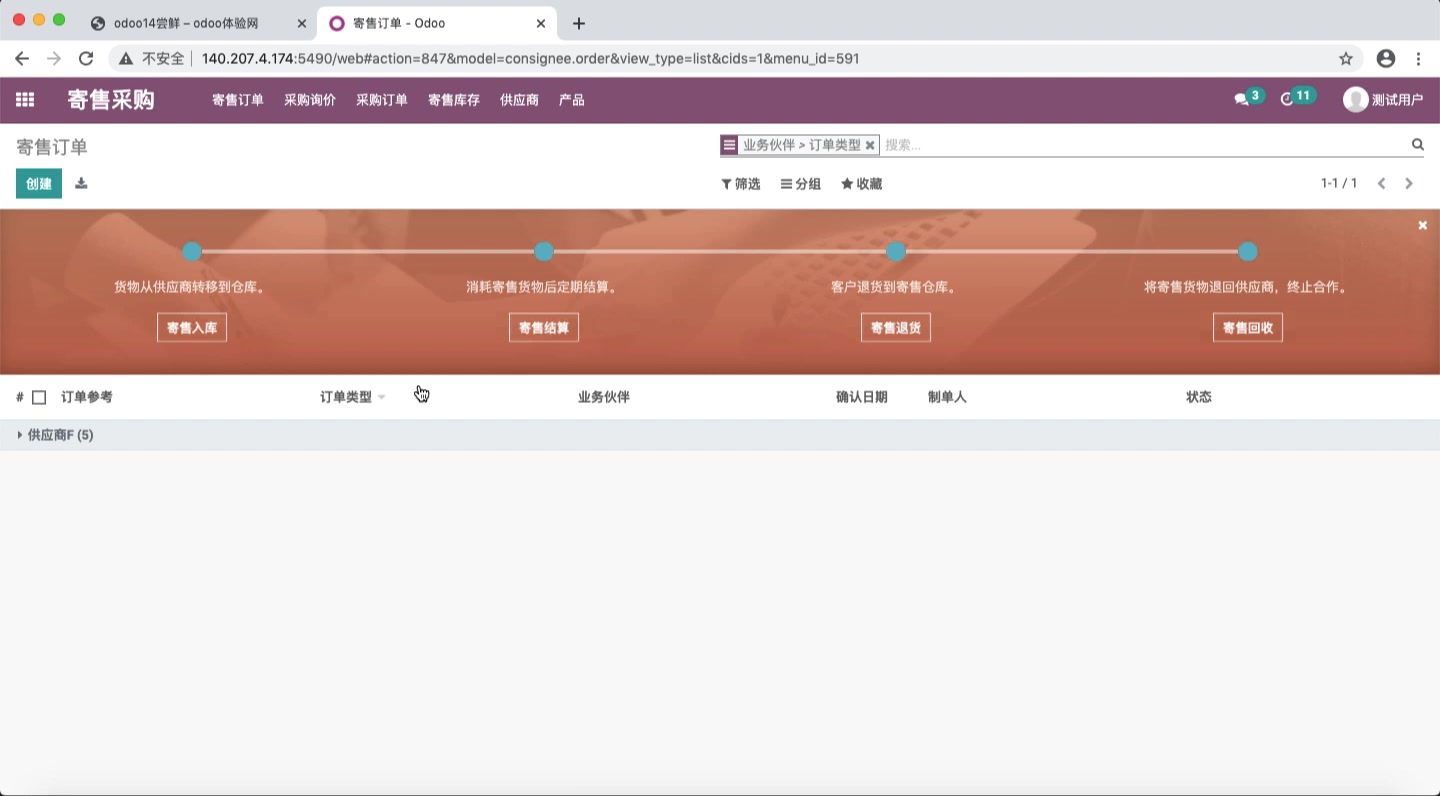This screenshot has height=796, width=1440.
Task: Click the page reload icon
Action: 85,58
